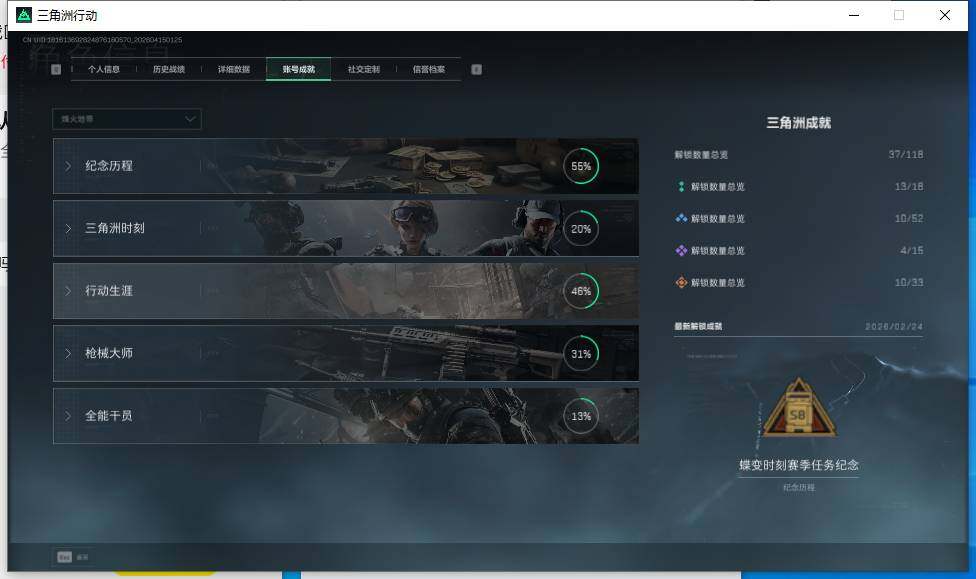Click the total unlock count 37/118
Viewport: 976px width, 579px height.
point(906,154)
